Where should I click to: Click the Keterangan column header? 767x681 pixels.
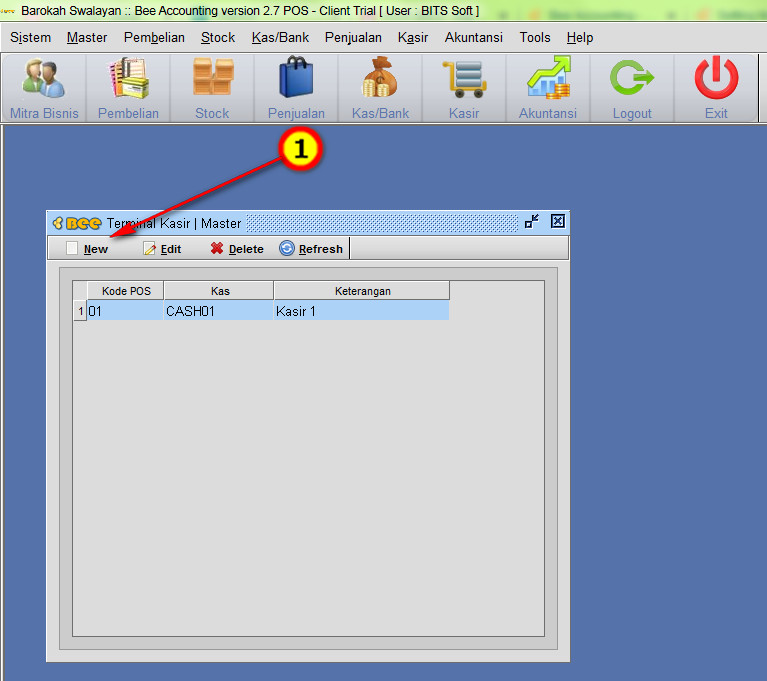362,291
